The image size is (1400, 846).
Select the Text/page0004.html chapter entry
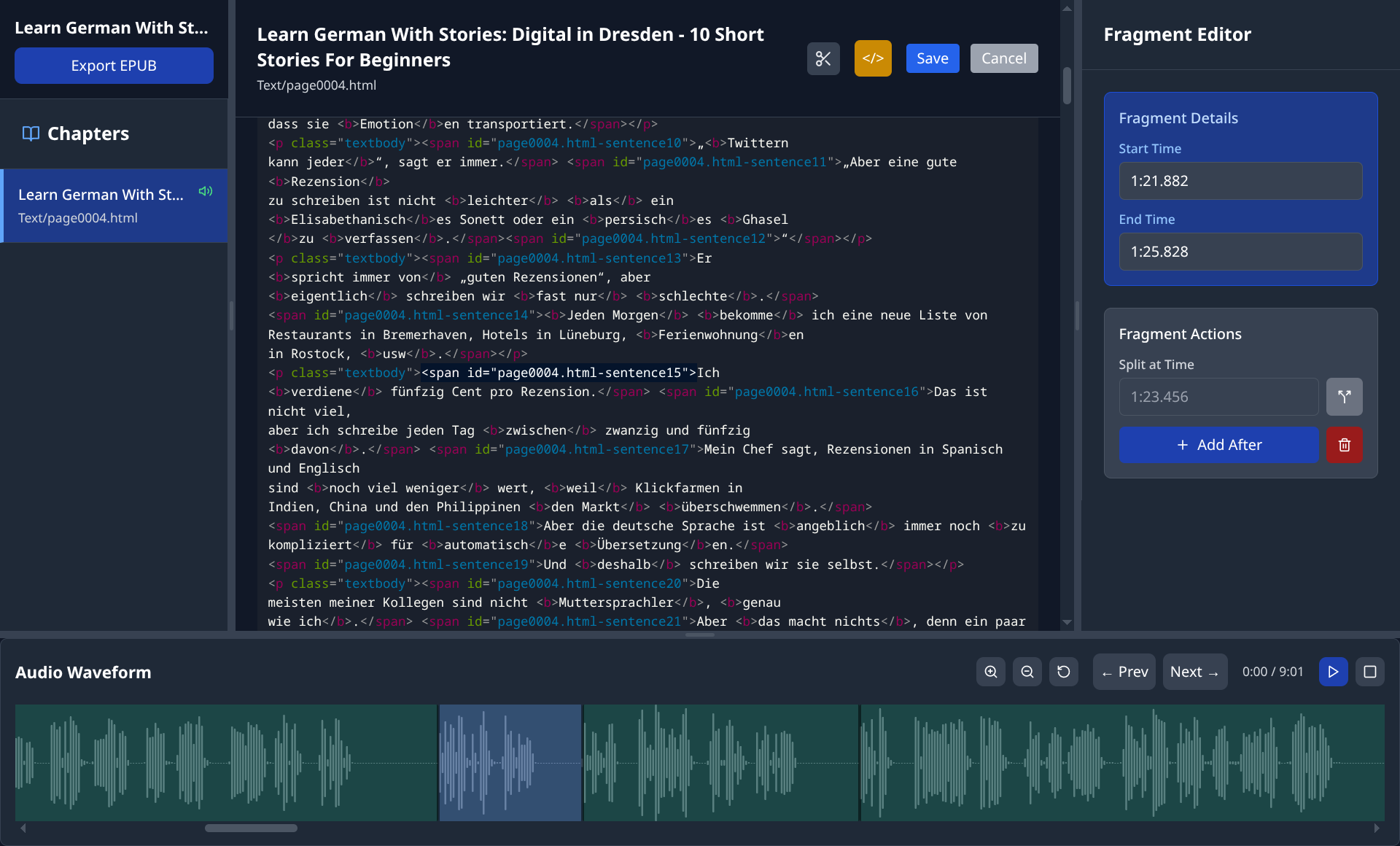coord(115,206)
